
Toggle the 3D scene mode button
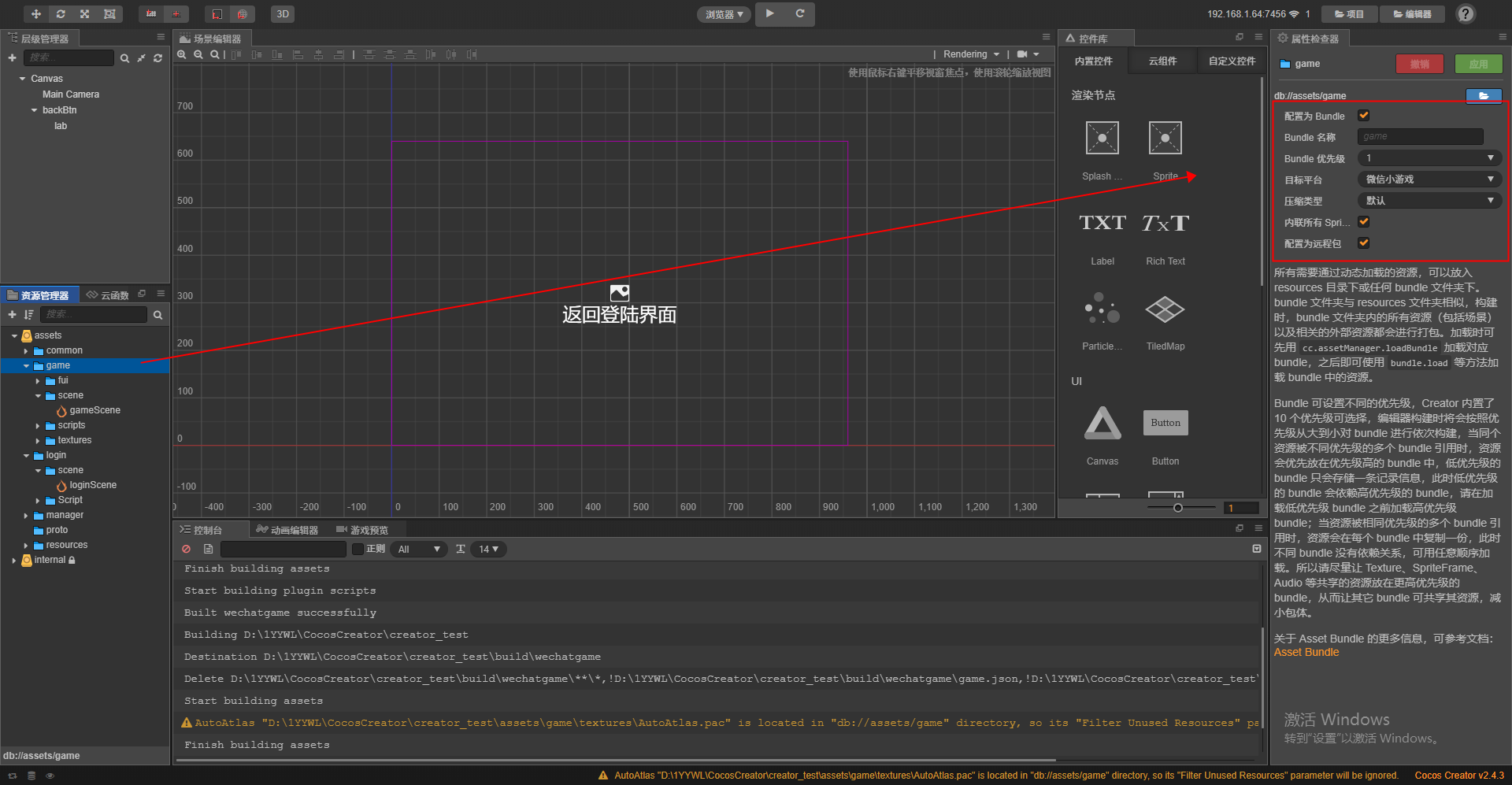(283, 14)
